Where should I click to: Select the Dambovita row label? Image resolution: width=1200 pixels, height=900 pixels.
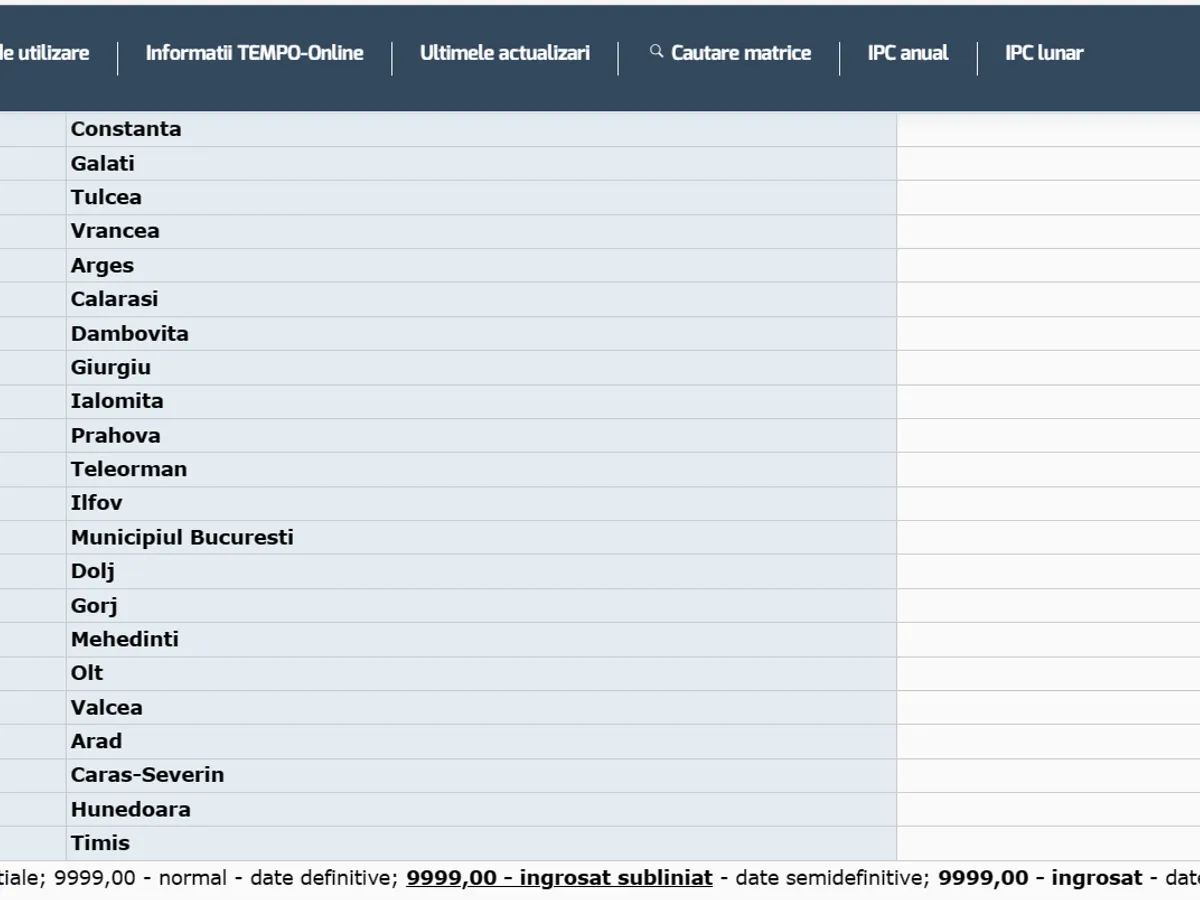129,333
